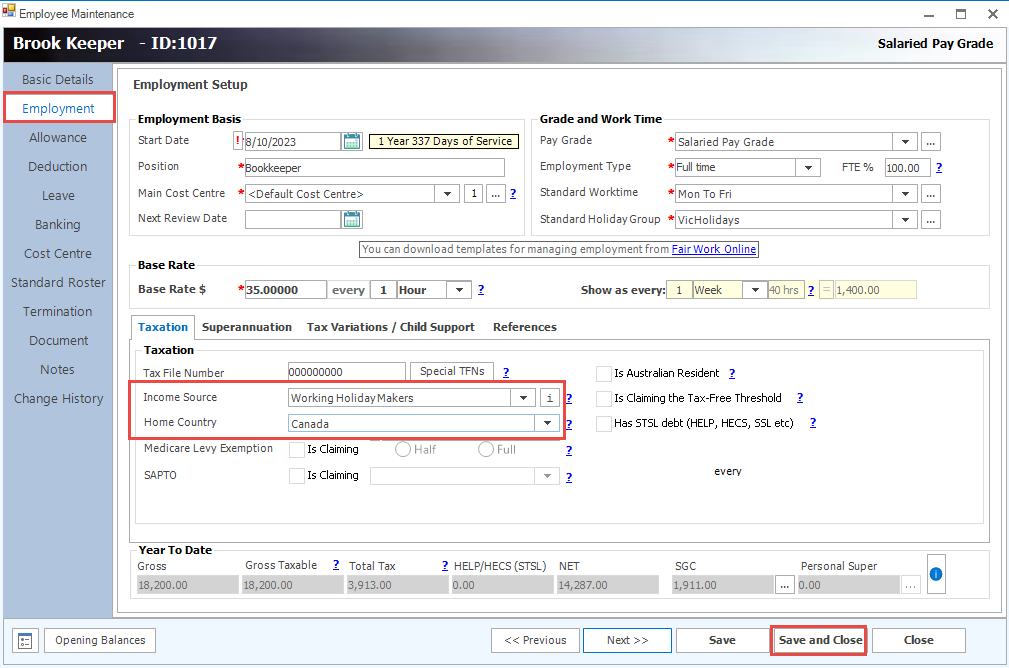Image resolution: width=1009 pixels, height=668 pixels.
Task: Open help for Medicare Levy Exemption
Action: (x=569, y=450)
